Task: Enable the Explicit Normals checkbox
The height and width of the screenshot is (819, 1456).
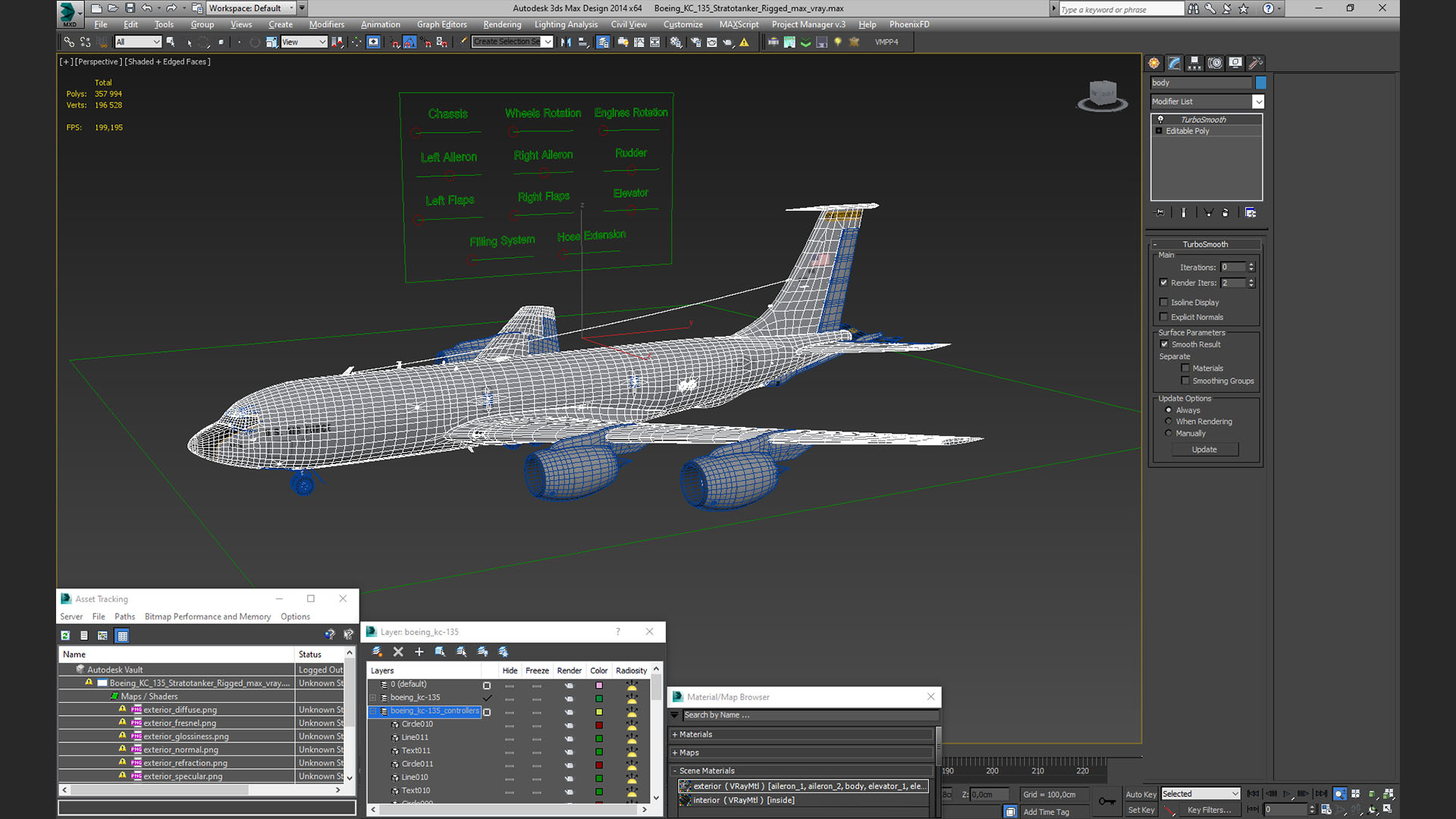Action: pos(1163,317)
